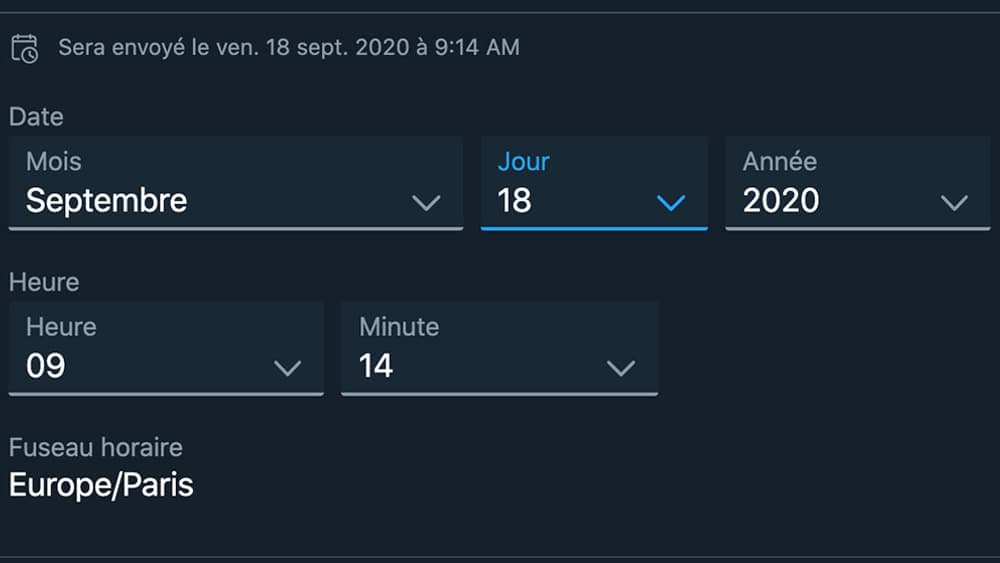This screenshot has height=563, width=1000.
Task: Click the Année dropdown chevron arrow
Action: 954,203
